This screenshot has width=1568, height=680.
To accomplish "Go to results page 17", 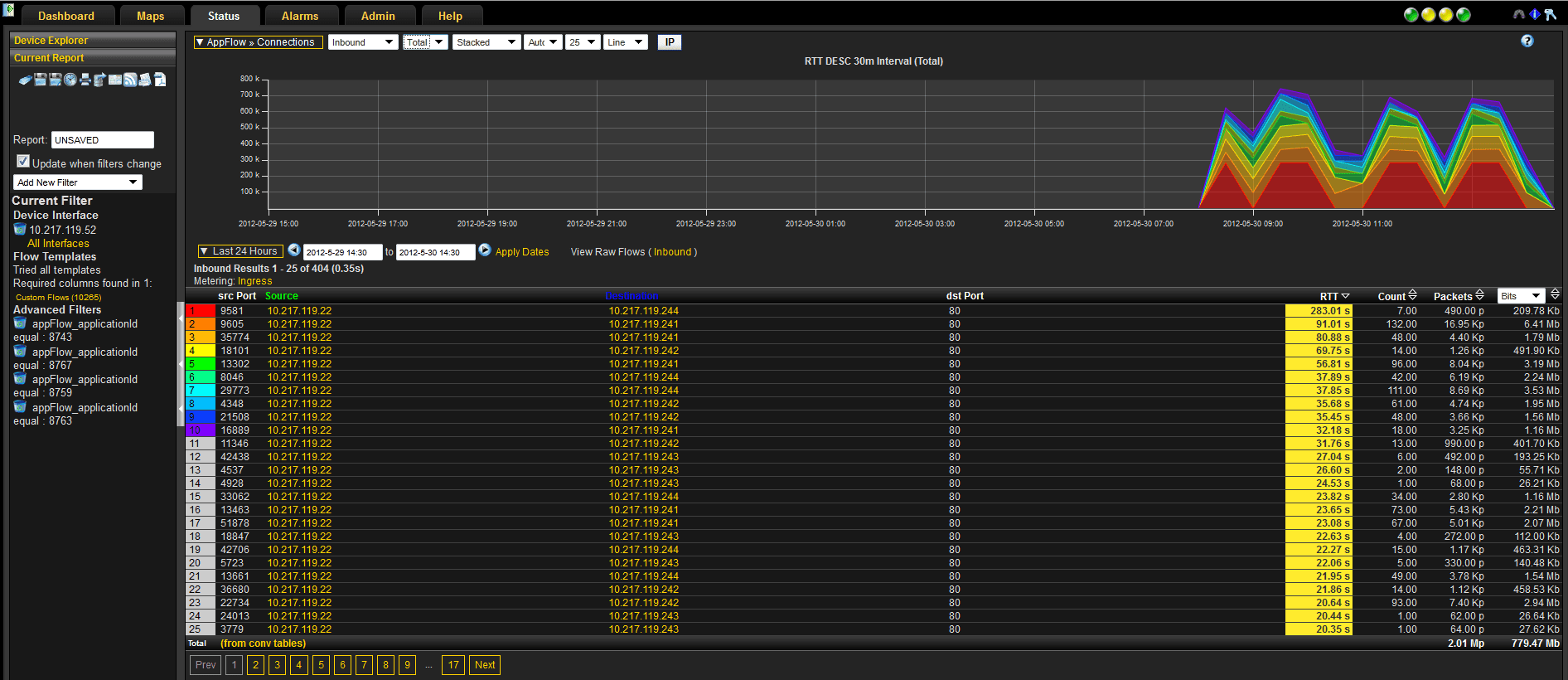I will (x=453, y=665).
